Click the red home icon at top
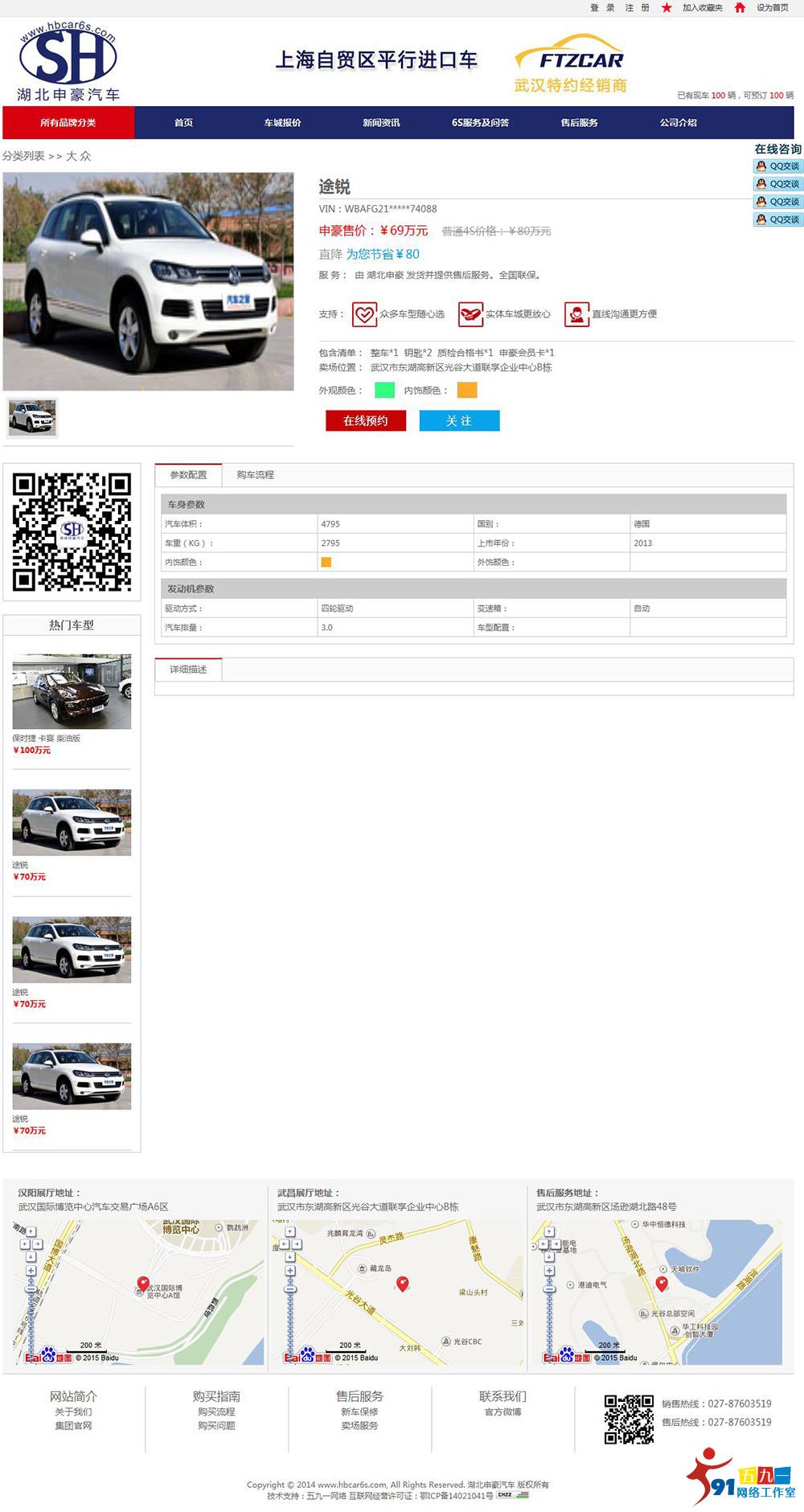The height and width of the screenshot is (1512, 804). click(740, 8)
